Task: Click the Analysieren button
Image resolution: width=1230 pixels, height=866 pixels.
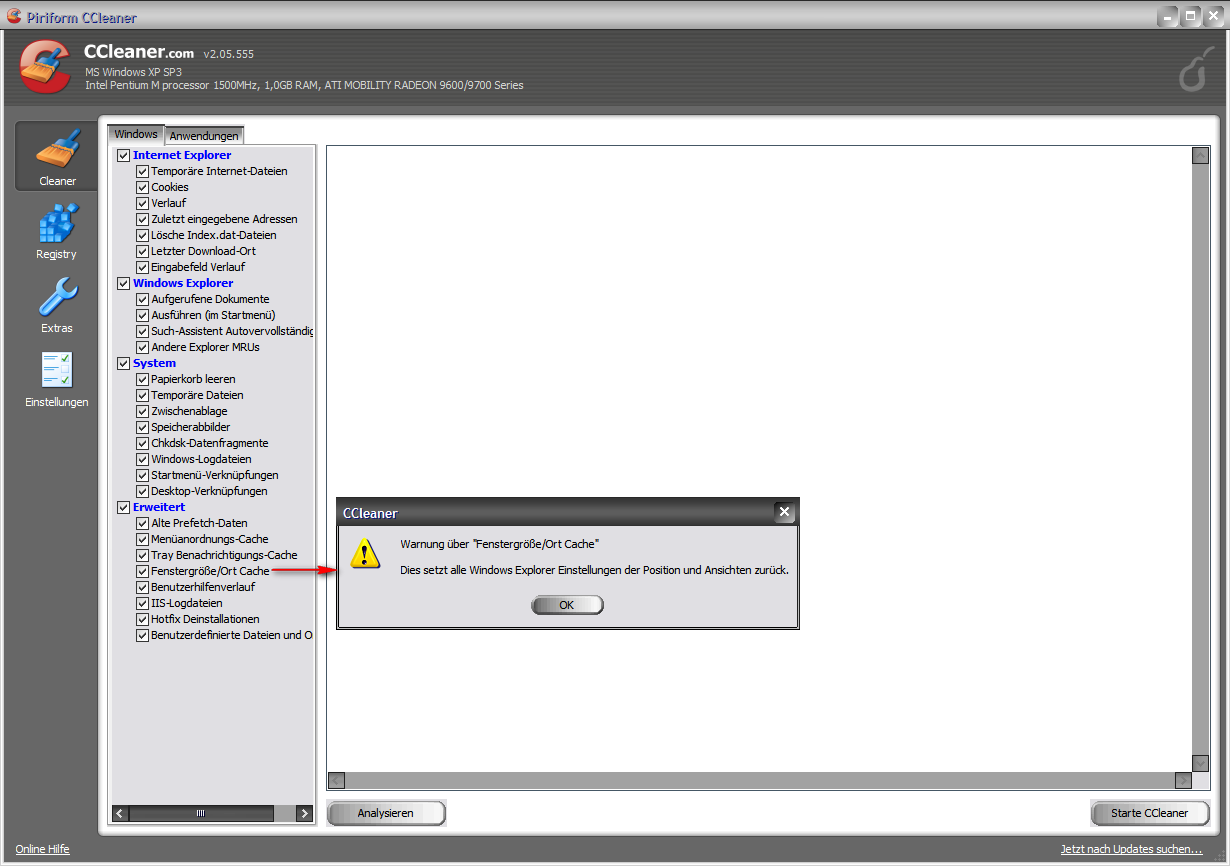Action: coord(386,813)
